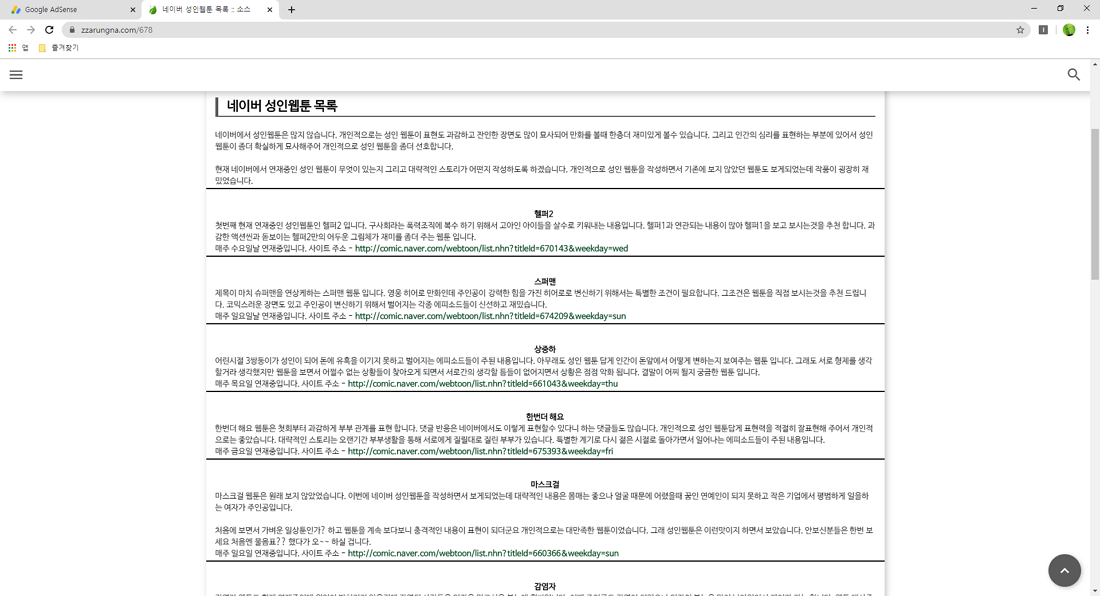1100x596 pixels.
Task: Close the 네이버 성인웹툰 목록 tab
Action: (x=269, y=10)
